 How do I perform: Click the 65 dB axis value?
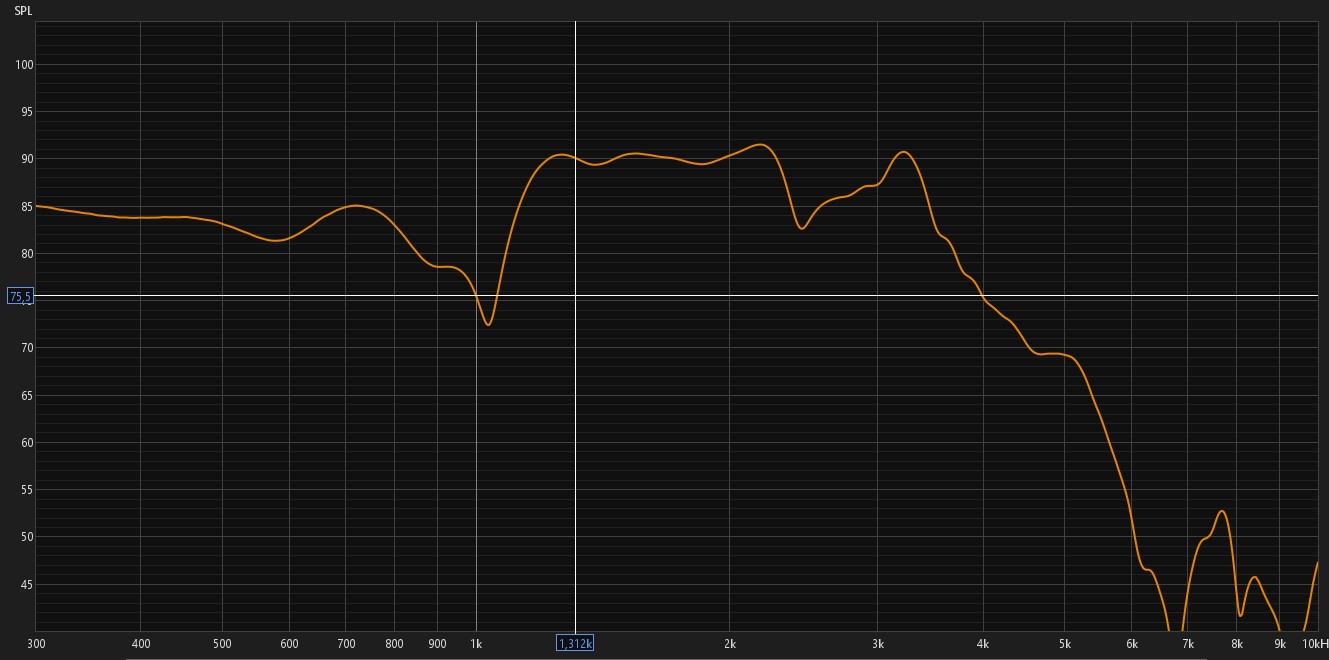(27, 396)
